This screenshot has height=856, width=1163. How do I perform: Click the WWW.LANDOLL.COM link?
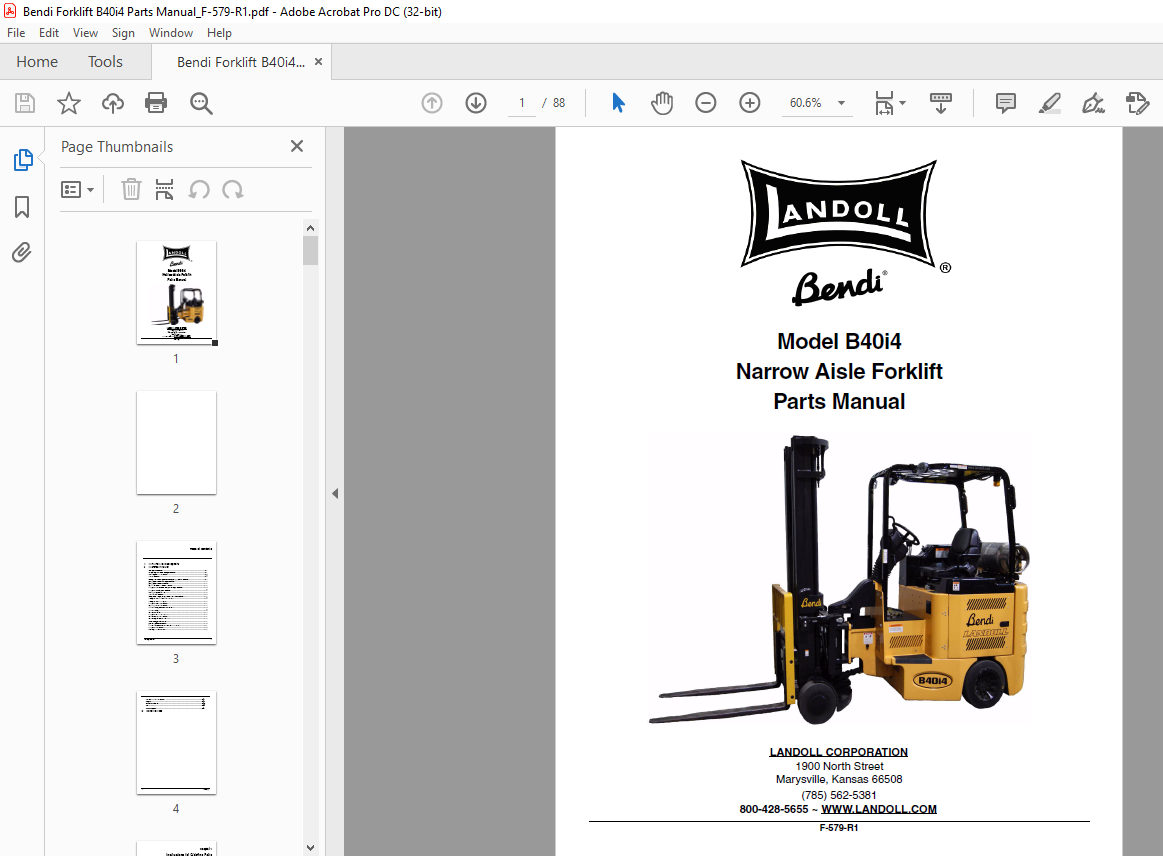[878, 809]
